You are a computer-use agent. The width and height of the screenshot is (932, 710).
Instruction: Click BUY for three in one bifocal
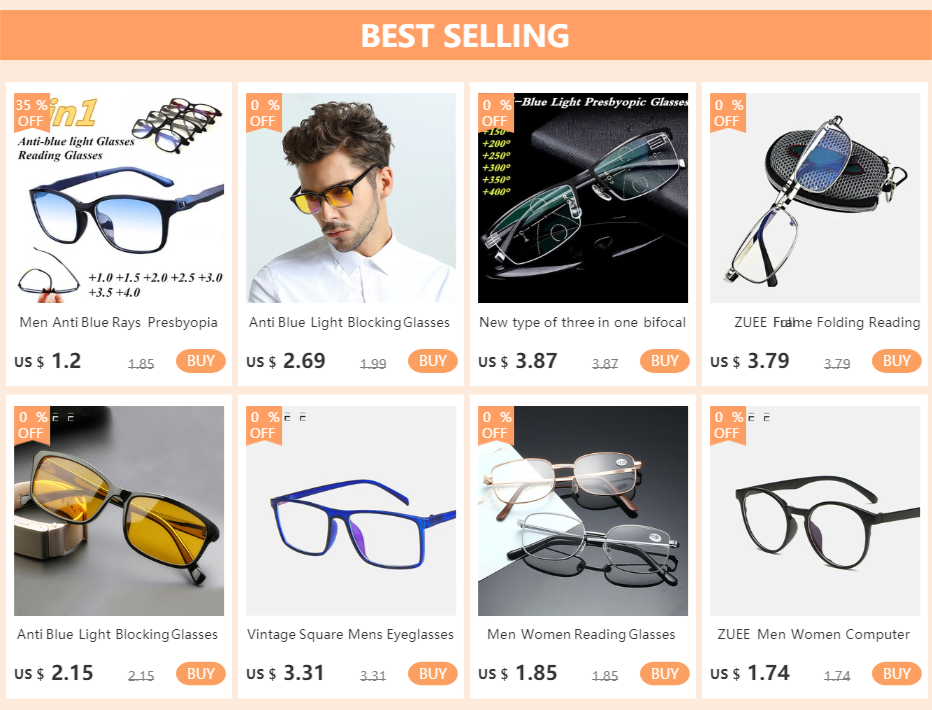pyautogui.click(x=665, y=361)
